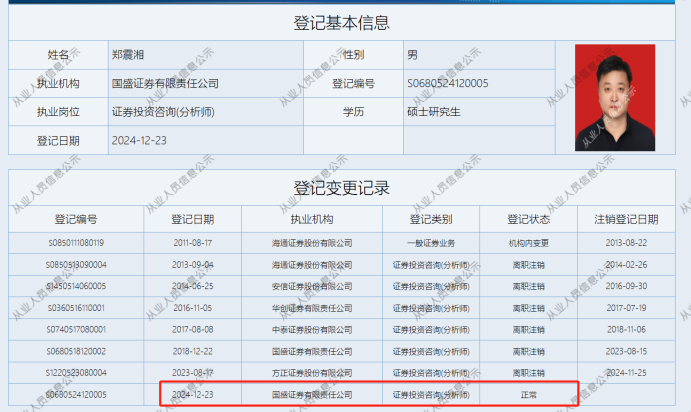
Task: Click the 机构内变更 status cell
Action: [x=528, y=243]
